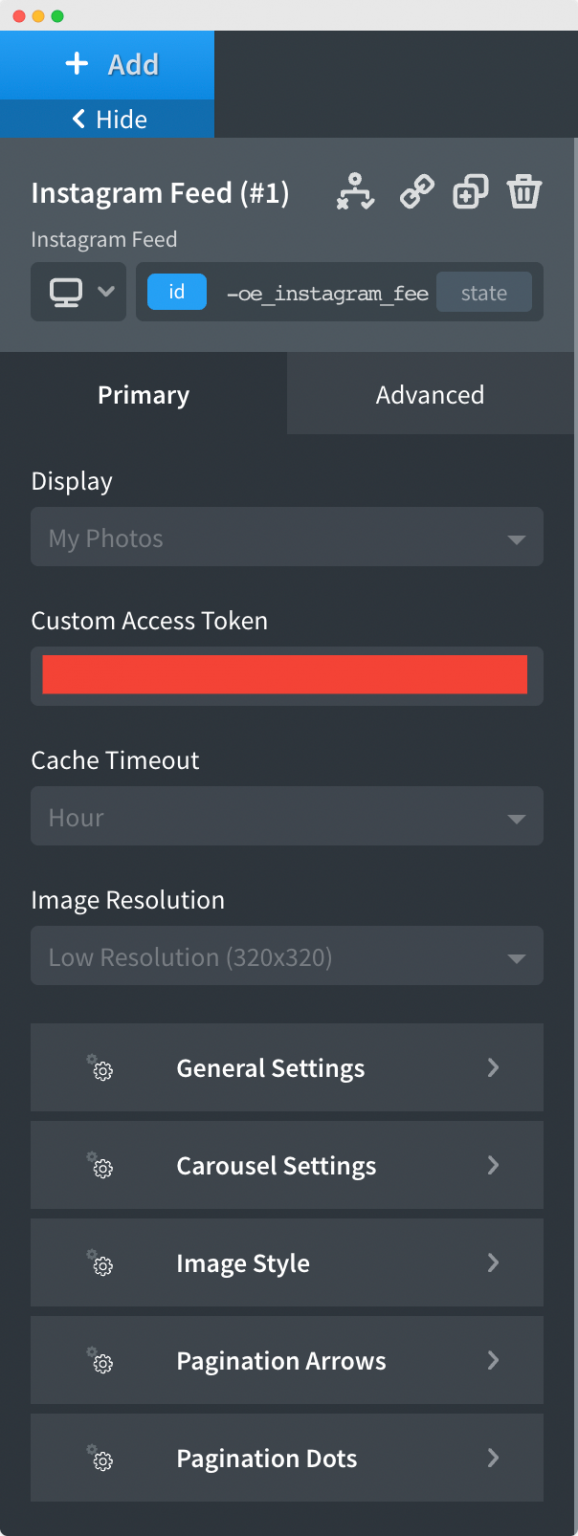578x1536 pixels.
Task: Expand the Pagination Dots section
Action: (287, 1458)
